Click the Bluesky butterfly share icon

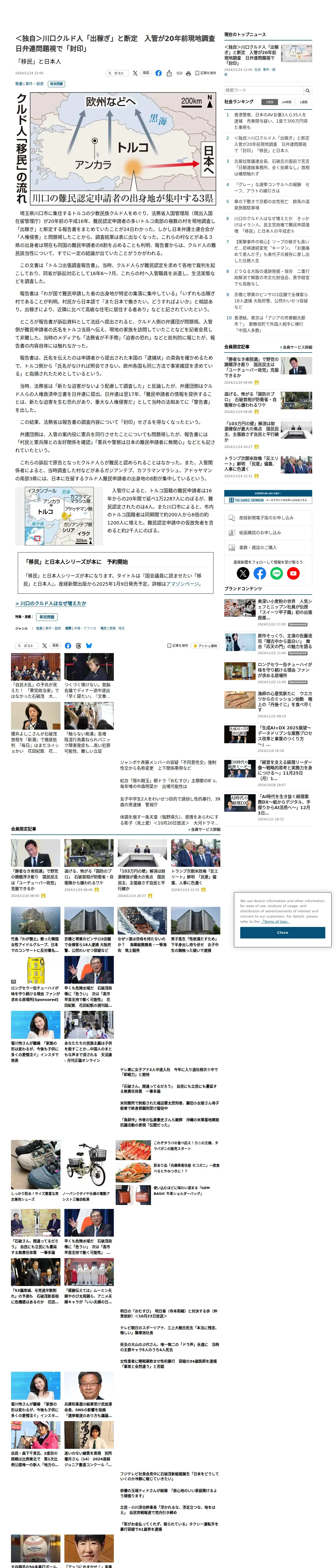[89, 646]
